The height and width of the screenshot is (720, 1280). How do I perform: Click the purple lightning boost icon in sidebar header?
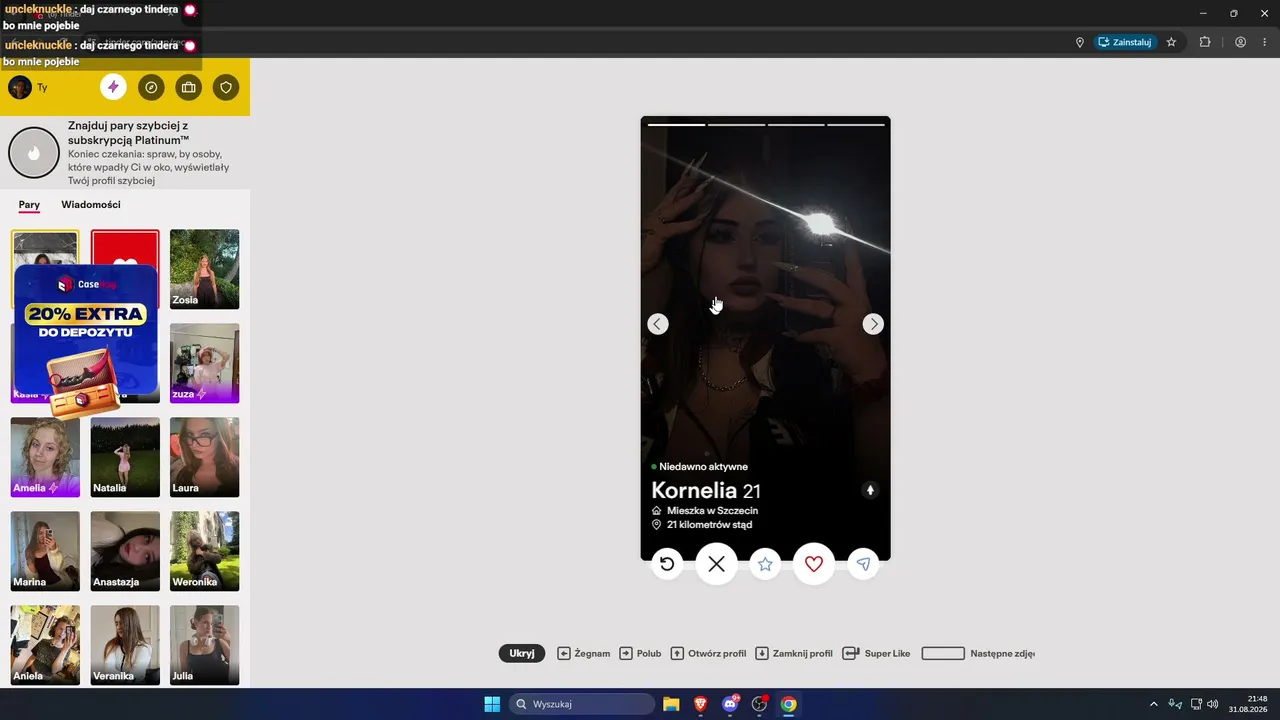[113, 87]
